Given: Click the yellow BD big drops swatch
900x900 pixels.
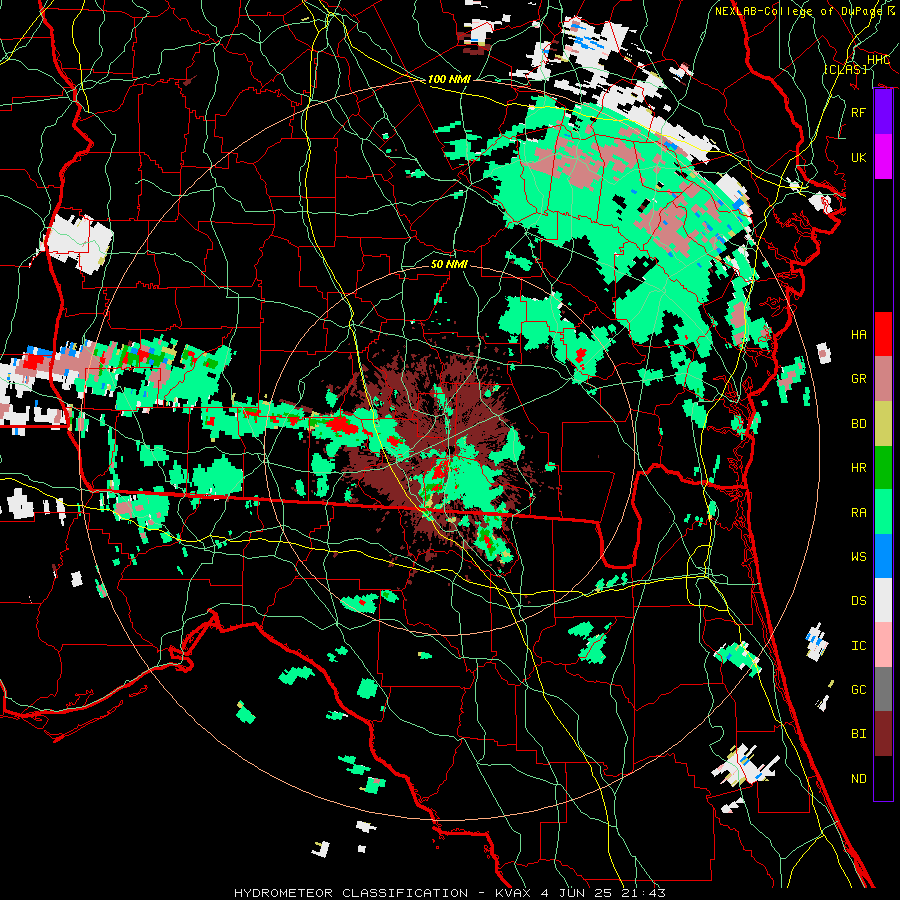Looking at the screenshot, I should (x=883, y=423).
